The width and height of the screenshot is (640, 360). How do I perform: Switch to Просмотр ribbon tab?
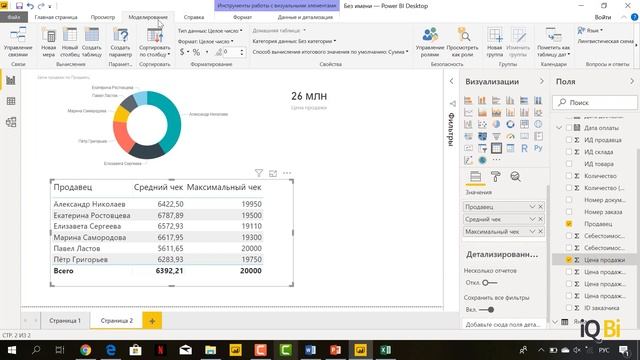pyautogui.click(x=103, y=17)
